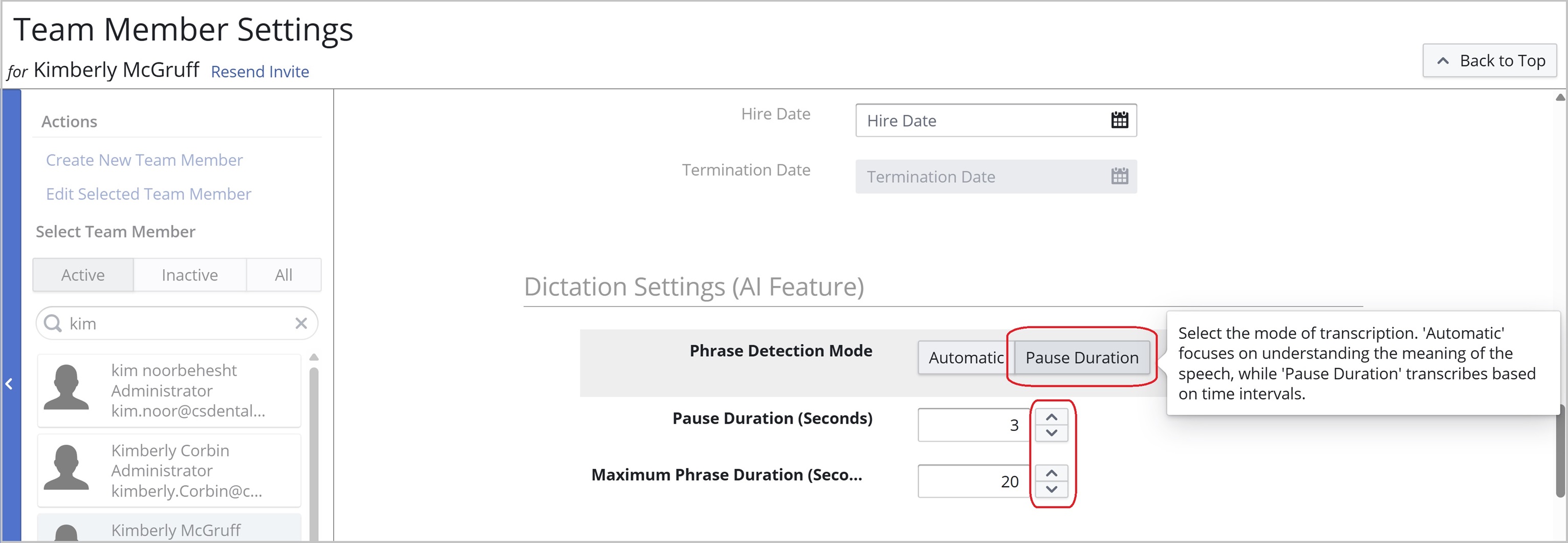Increase Maximum Phrase Duration value
Viewport: 1568px width, 543px height.
click(1051, 473)
